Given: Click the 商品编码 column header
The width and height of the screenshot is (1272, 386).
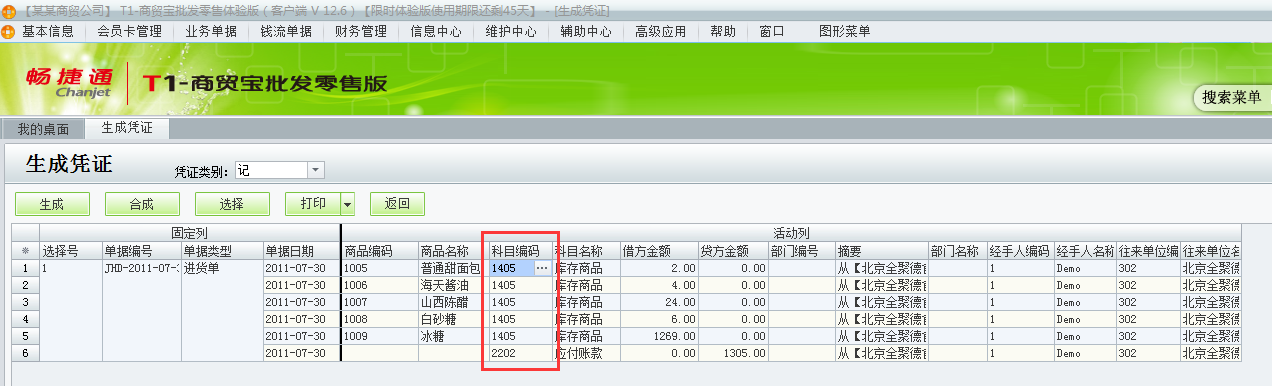Looking at the screenshot, I should point(380,250).
